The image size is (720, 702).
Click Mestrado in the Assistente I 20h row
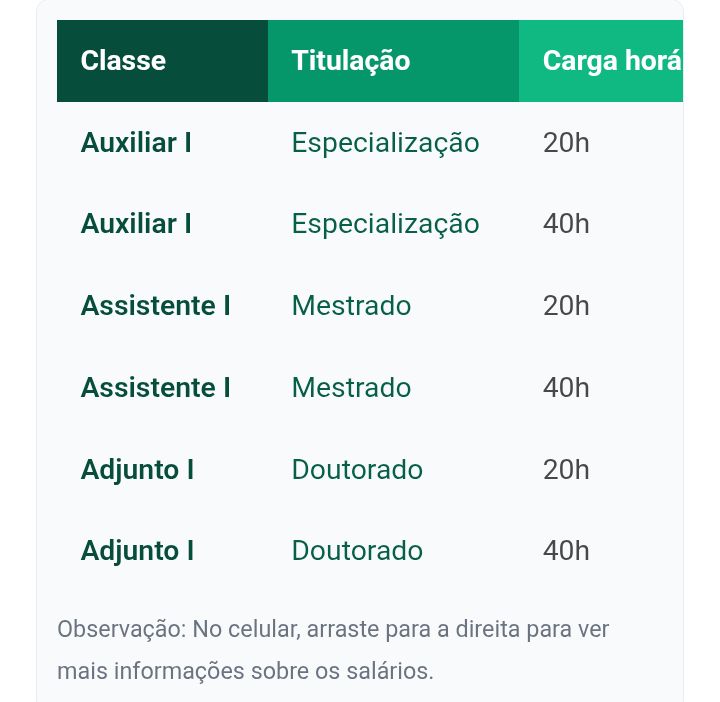(351, 306)
